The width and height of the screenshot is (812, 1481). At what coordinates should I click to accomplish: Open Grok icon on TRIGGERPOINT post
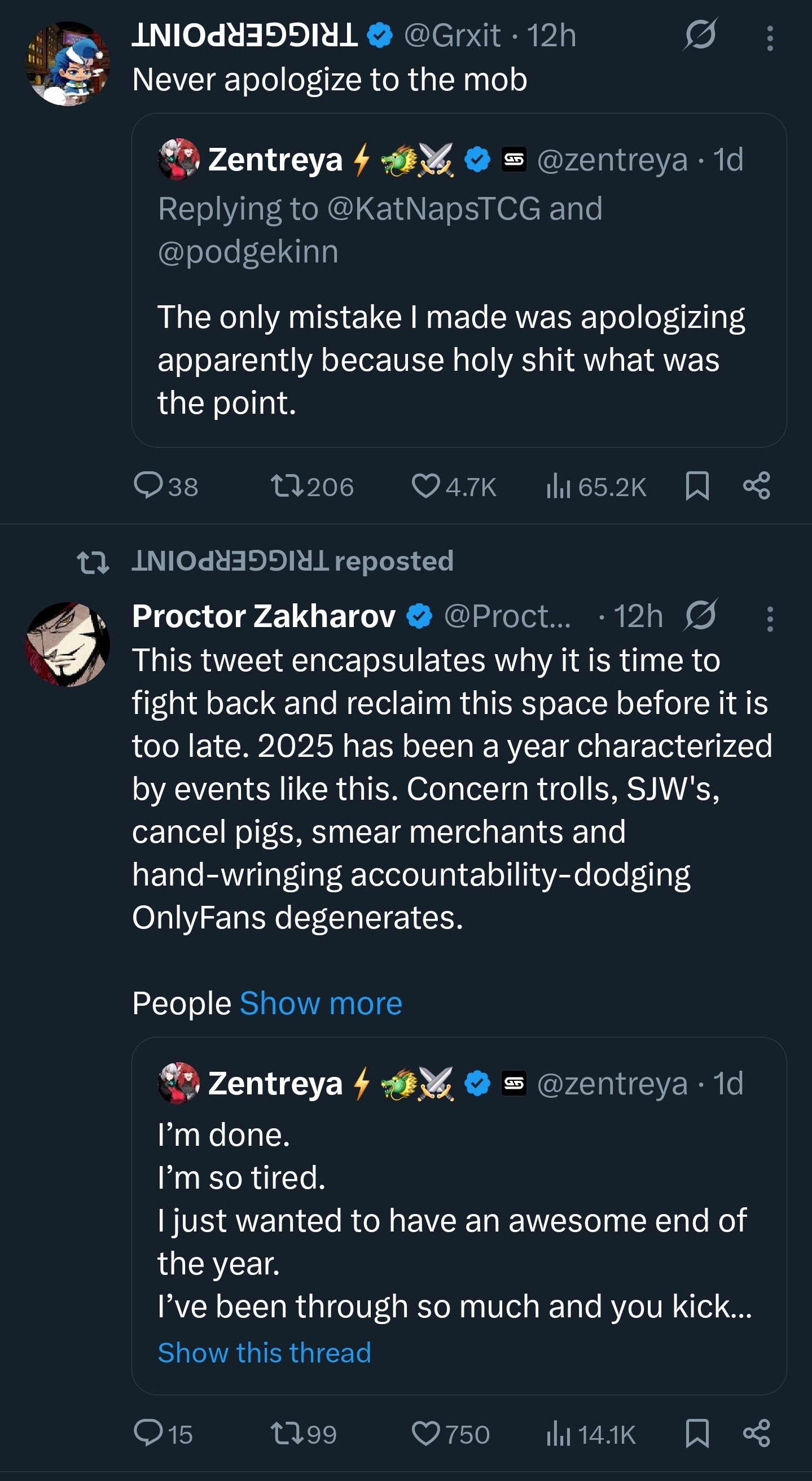pyautogui.click(x=700, y=34)
